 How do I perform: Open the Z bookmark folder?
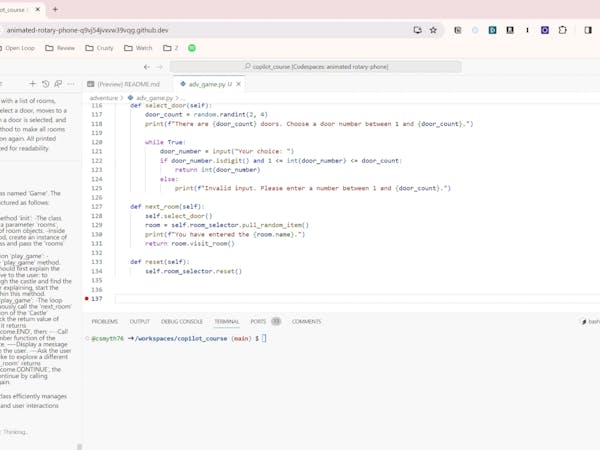pos(171,48)
